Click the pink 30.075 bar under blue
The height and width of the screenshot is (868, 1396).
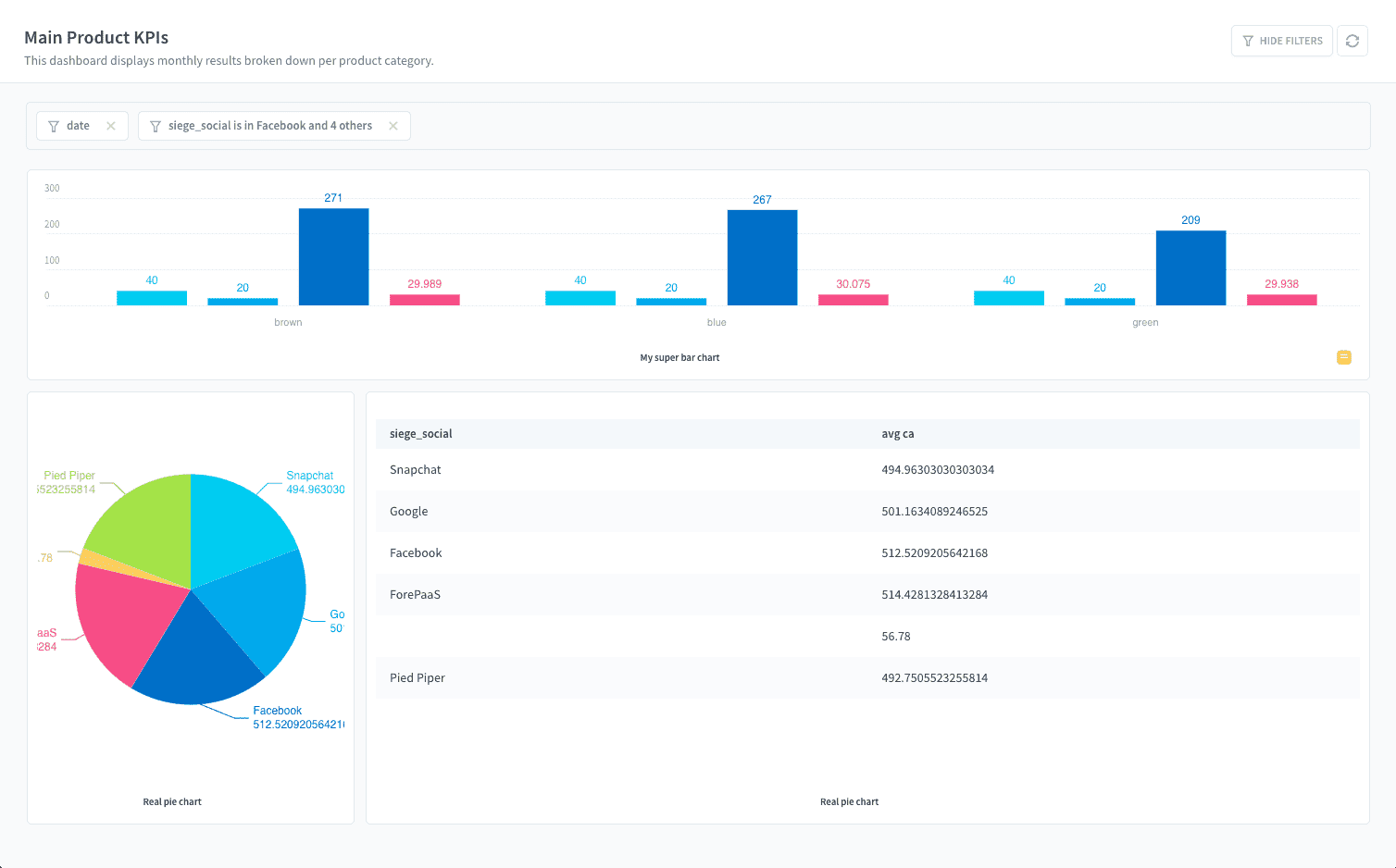point(854,300)
